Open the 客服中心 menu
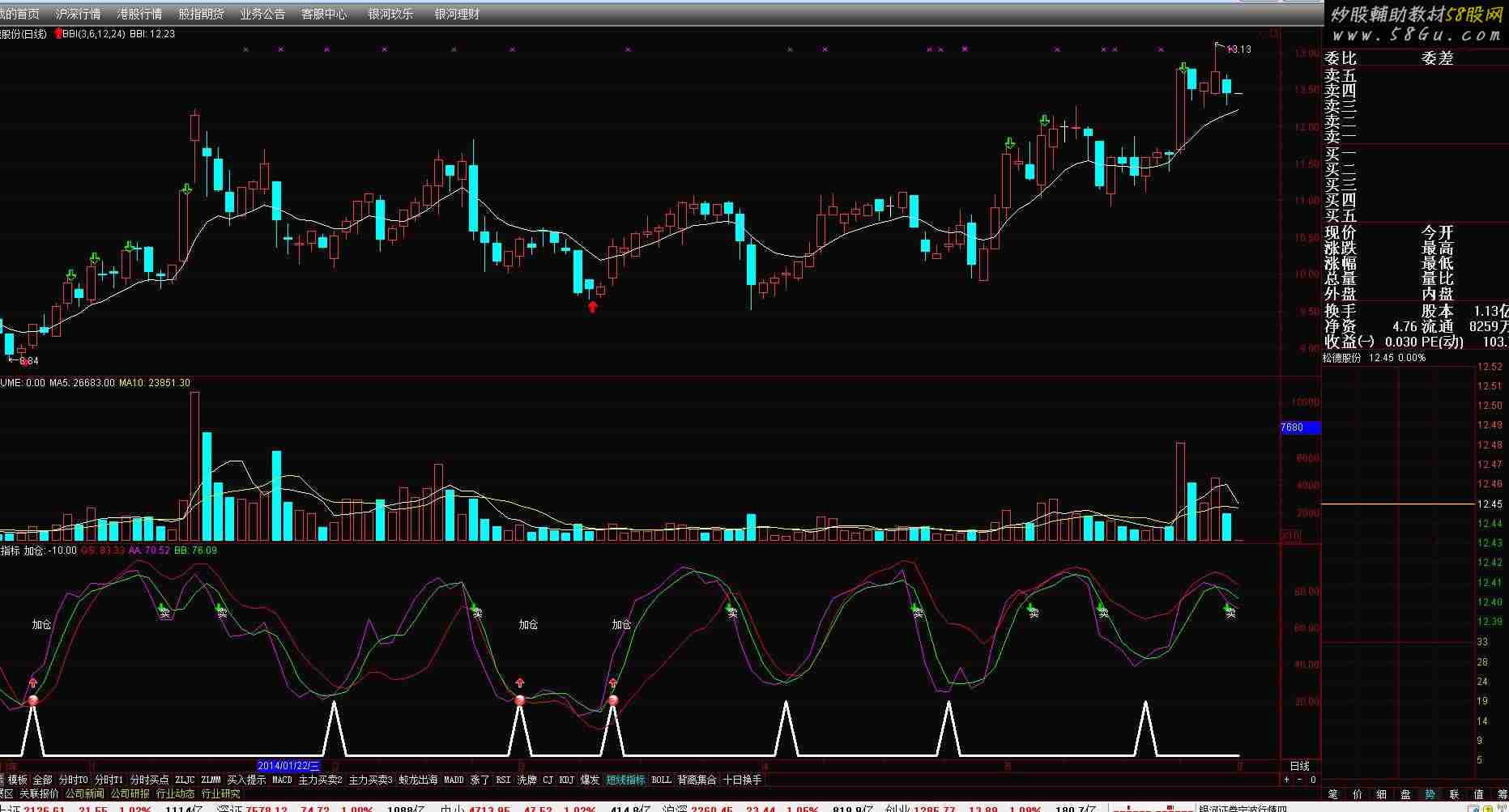The width and height of the screenshot is (1509, 812). pyautogui.click(x=324, y=14)
